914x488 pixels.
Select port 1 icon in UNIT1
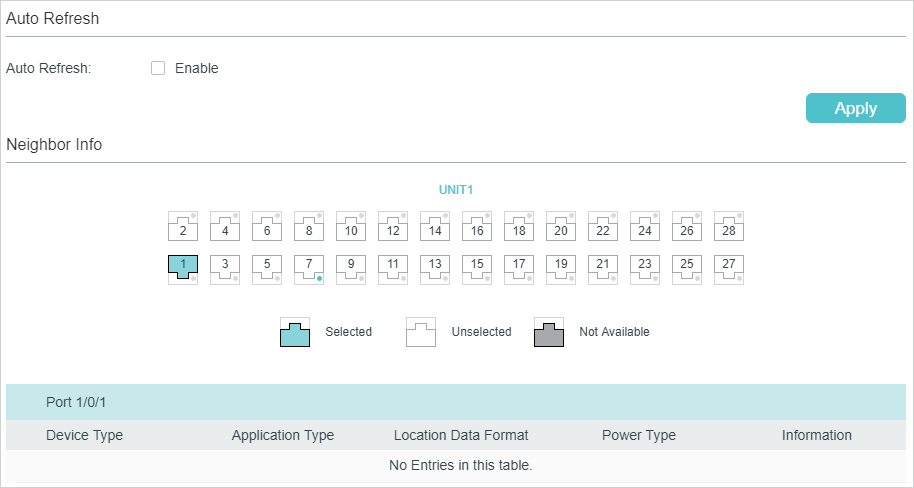(x=183, y=269)
